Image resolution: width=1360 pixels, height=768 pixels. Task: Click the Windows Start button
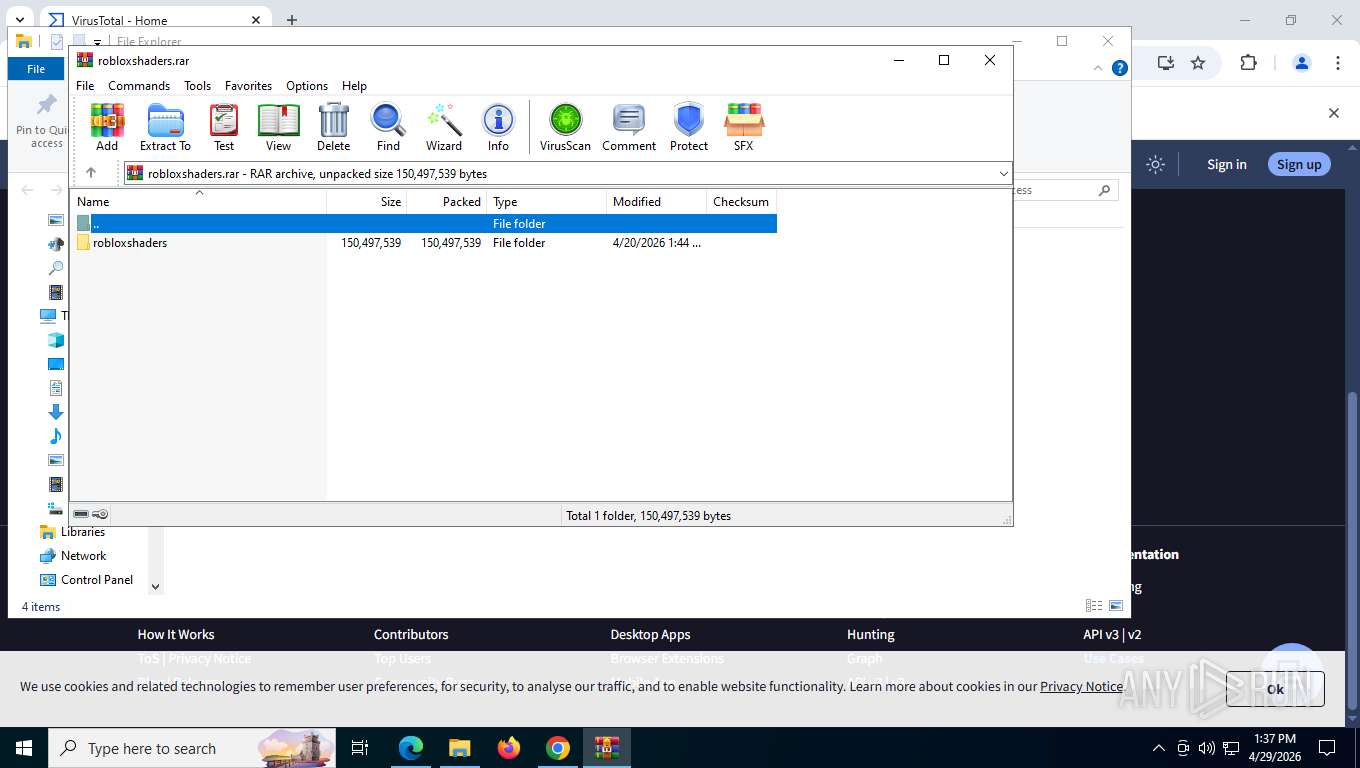23,748
